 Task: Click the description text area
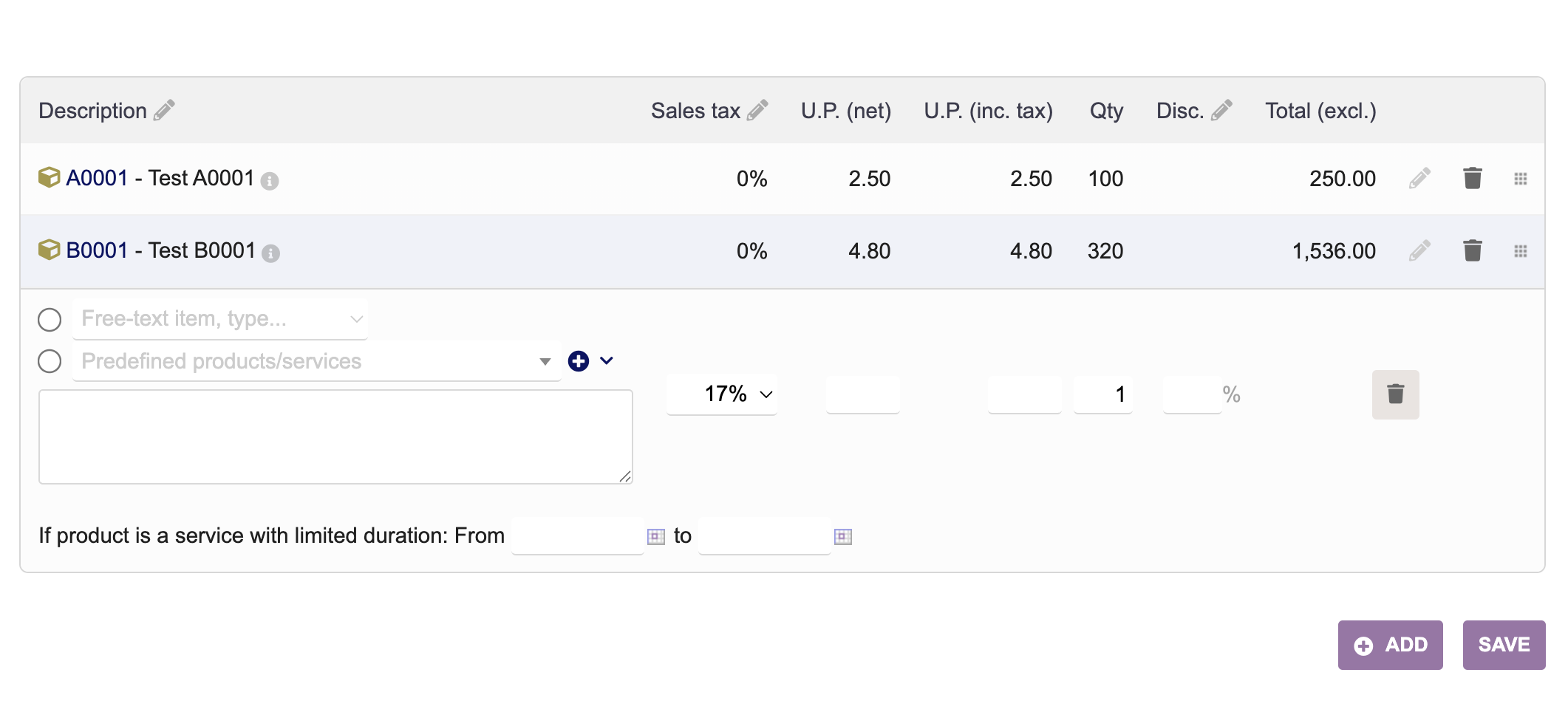335,437
